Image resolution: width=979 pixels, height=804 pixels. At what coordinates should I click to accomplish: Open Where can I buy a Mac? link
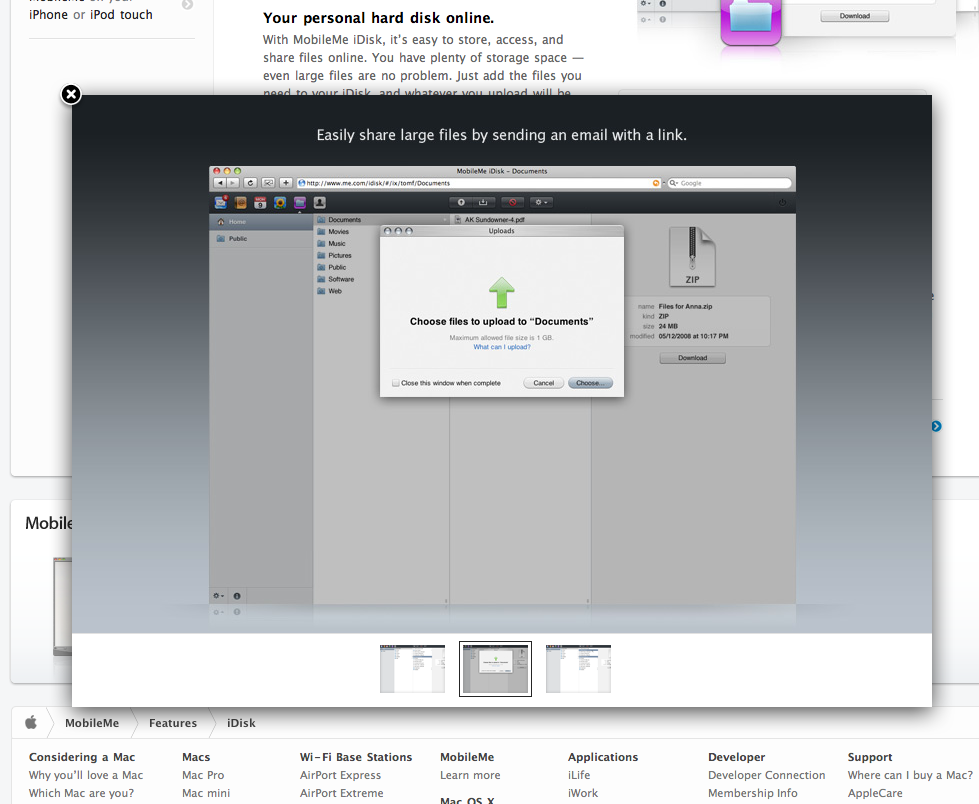tap(910, 775)
